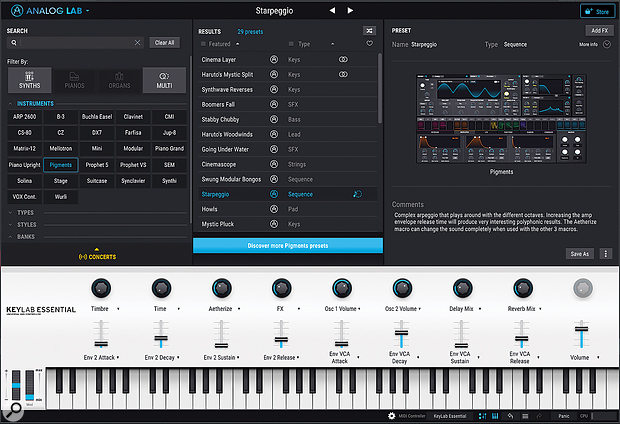
Task: Click the results list scrollbar
Action: [380, 88]
